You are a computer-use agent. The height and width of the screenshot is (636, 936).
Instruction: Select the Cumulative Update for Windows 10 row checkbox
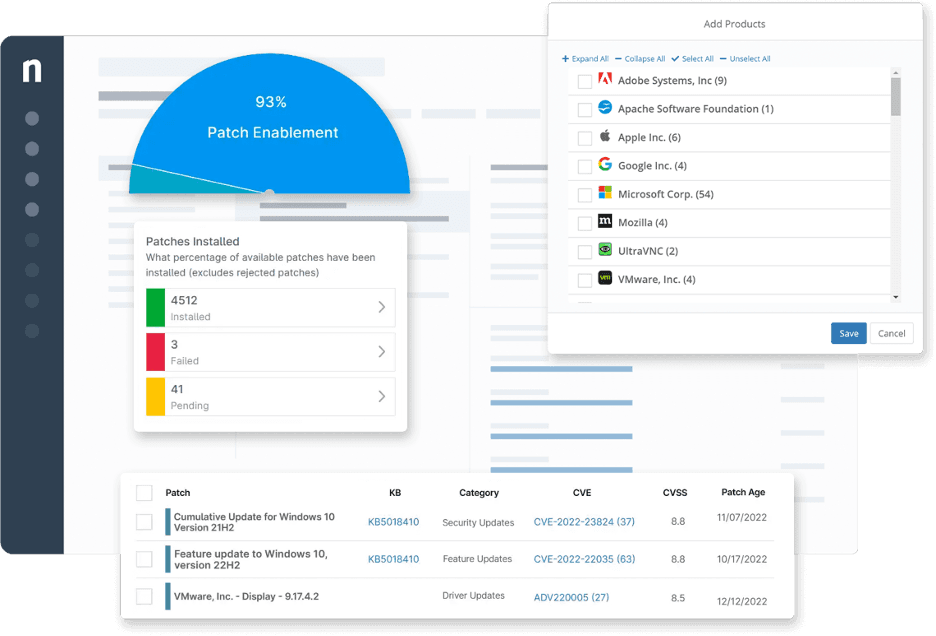click(x=142, y=521)
